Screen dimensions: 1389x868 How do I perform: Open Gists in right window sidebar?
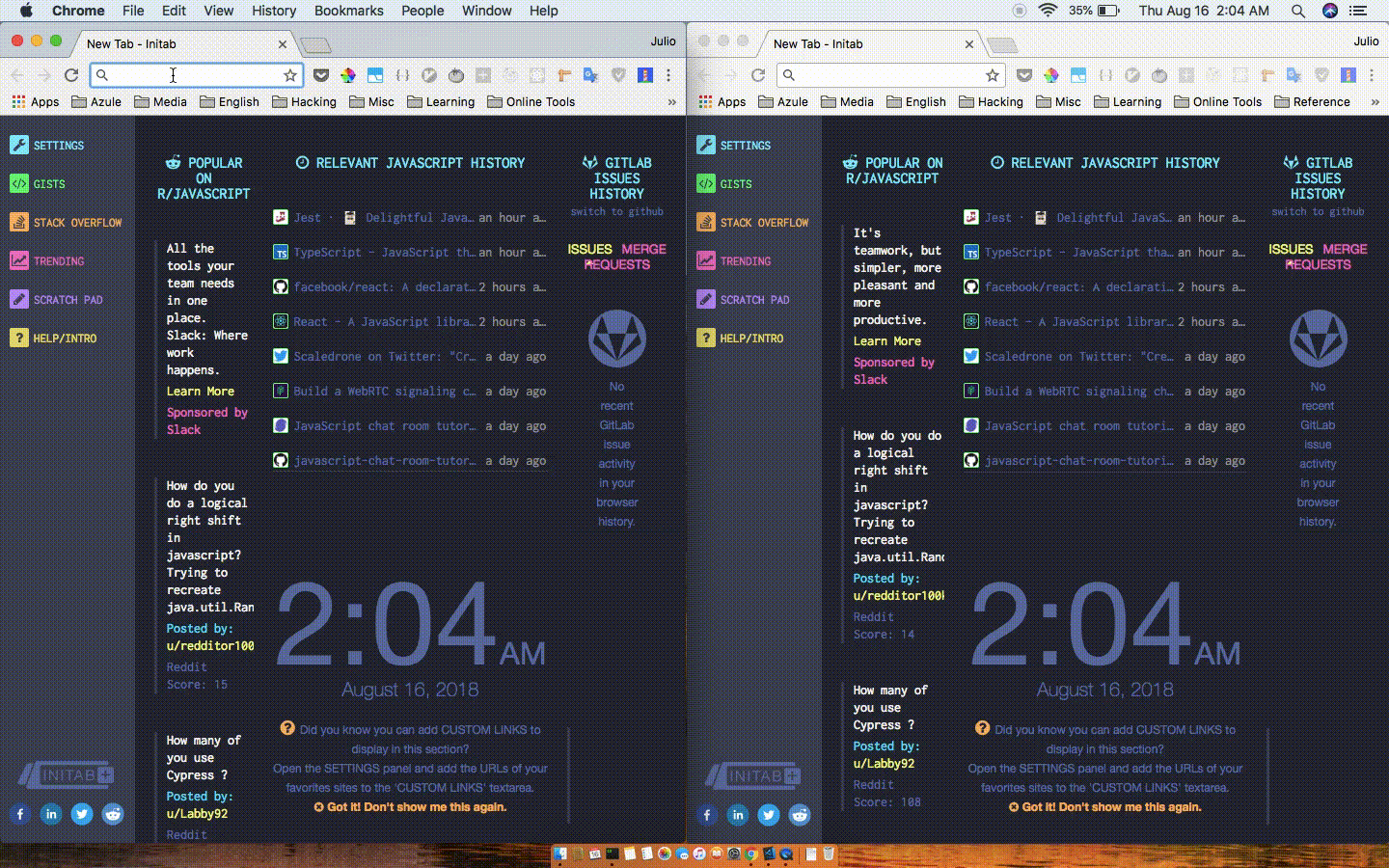click(724, 184)
